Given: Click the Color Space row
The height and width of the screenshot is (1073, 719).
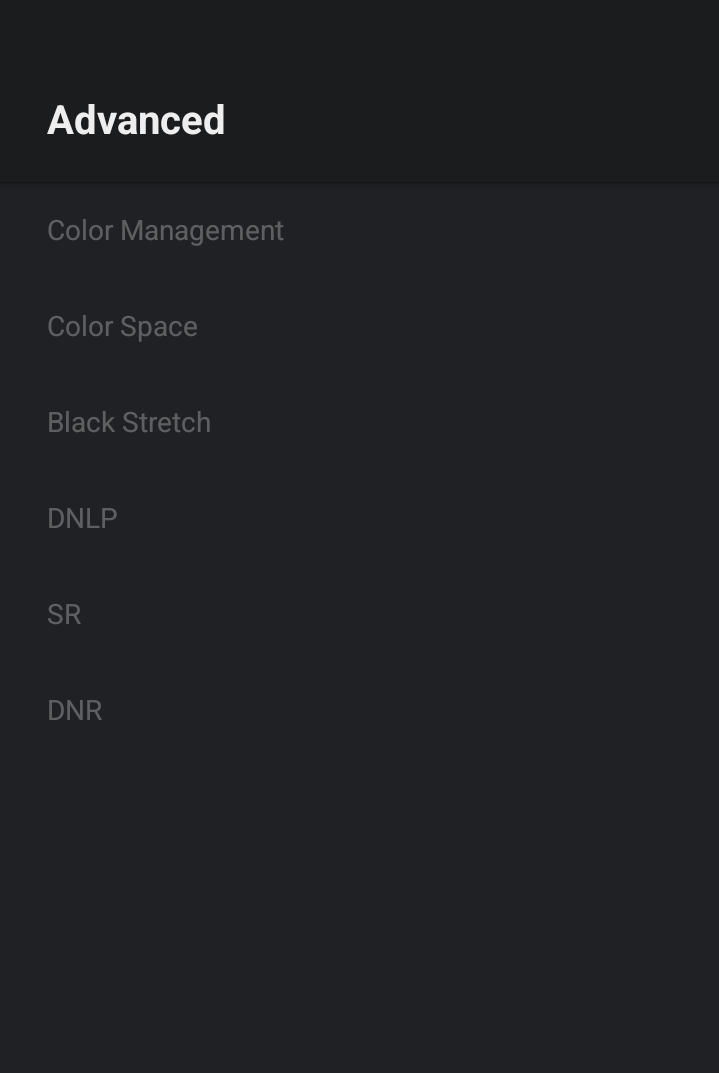Looking at the screenshot, I should pos(122,327).
